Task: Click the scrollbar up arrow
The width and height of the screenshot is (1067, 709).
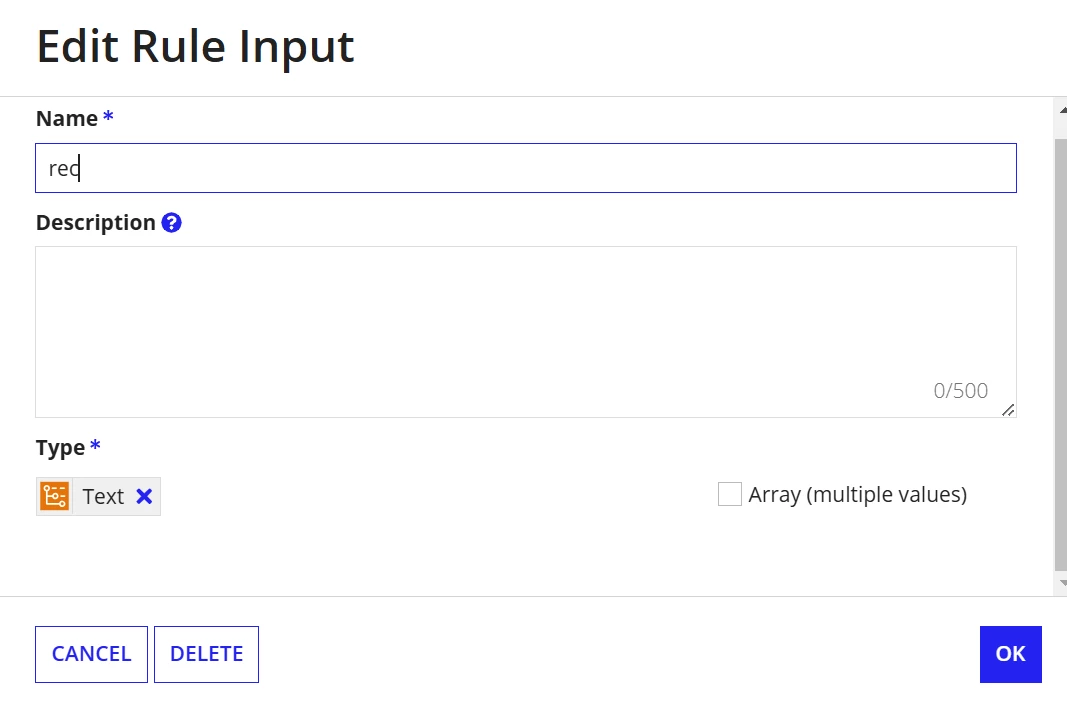Action: pos(1062,110)
